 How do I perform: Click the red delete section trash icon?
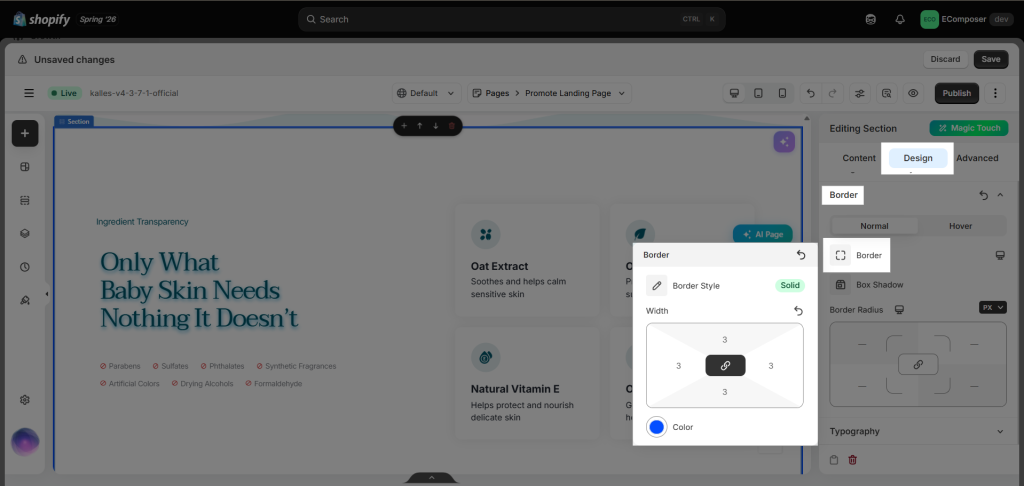pyautogui.click(x=451, y=125)
